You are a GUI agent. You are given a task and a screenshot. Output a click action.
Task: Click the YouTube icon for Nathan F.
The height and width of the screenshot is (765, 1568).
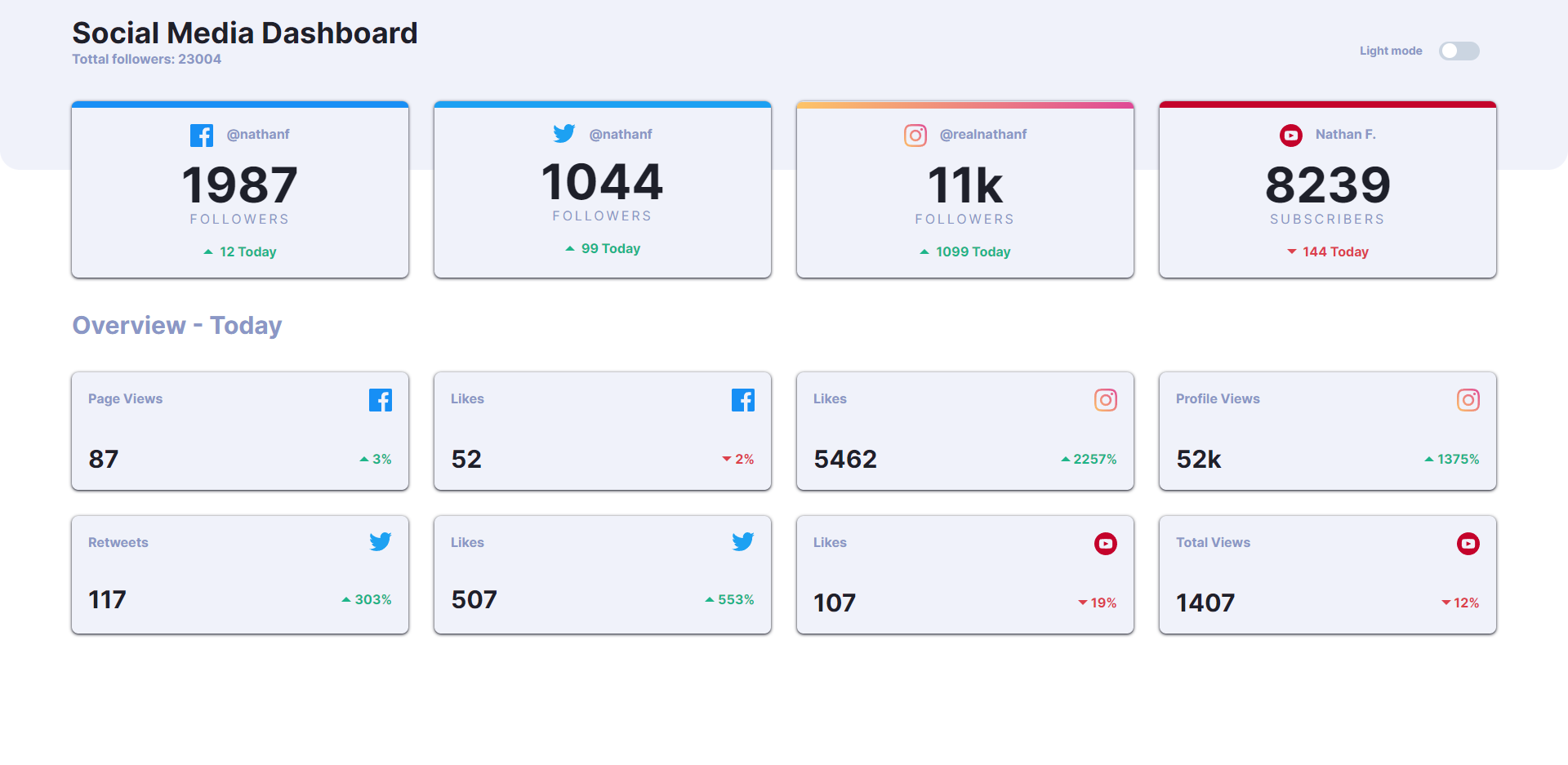click(x=1290, y=135)
